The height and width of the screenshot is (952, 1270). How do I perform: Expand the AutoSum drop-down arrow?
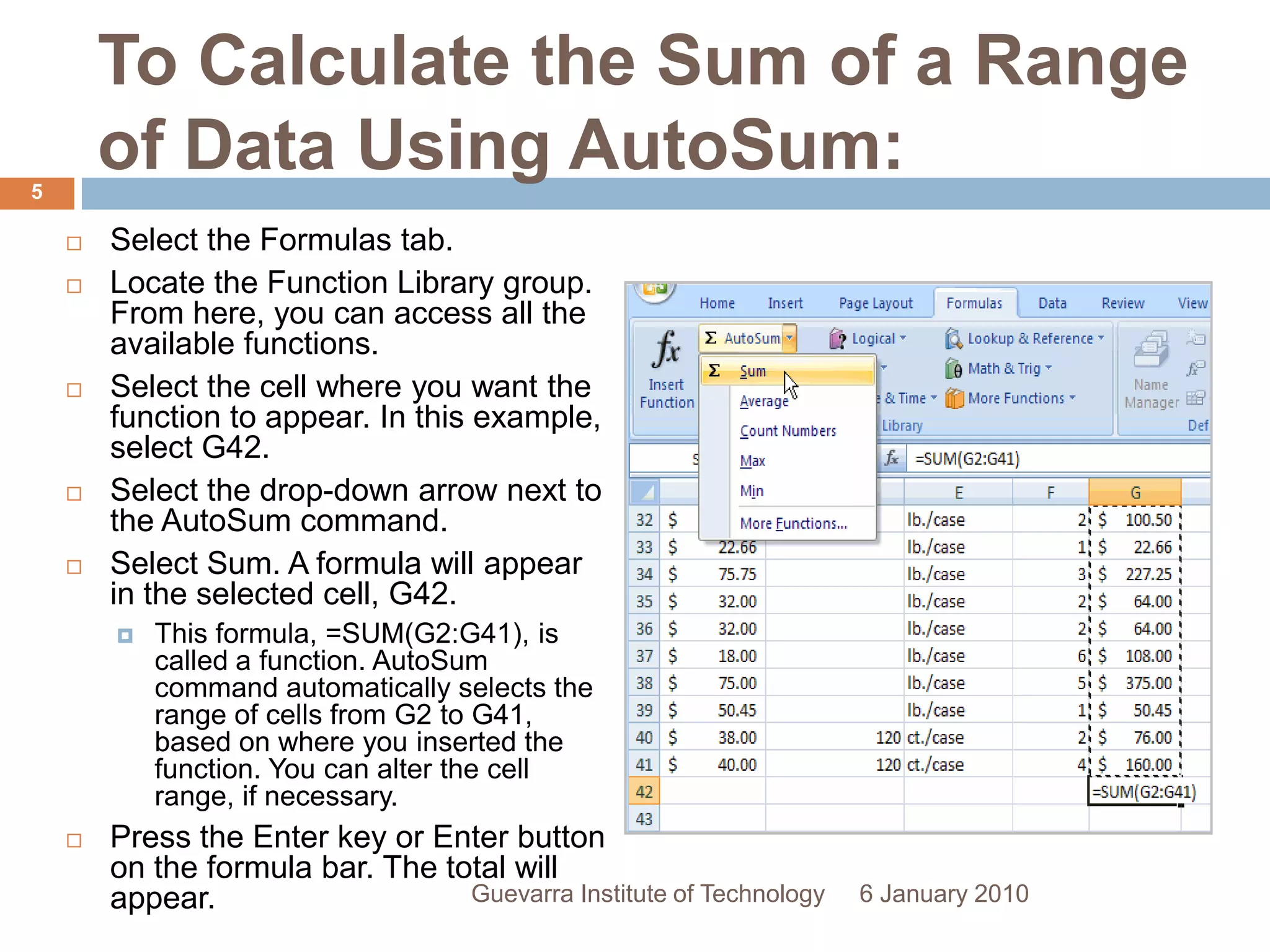pos(789,338)
